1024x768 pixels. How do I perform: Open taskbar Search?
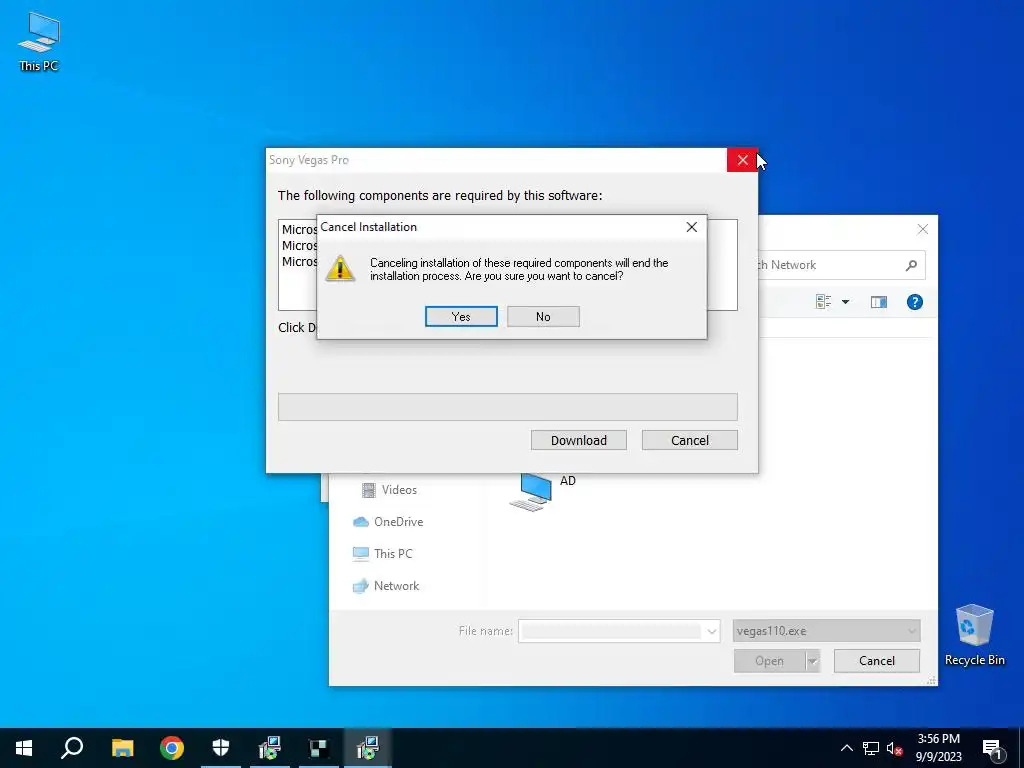tap(72, 748)
